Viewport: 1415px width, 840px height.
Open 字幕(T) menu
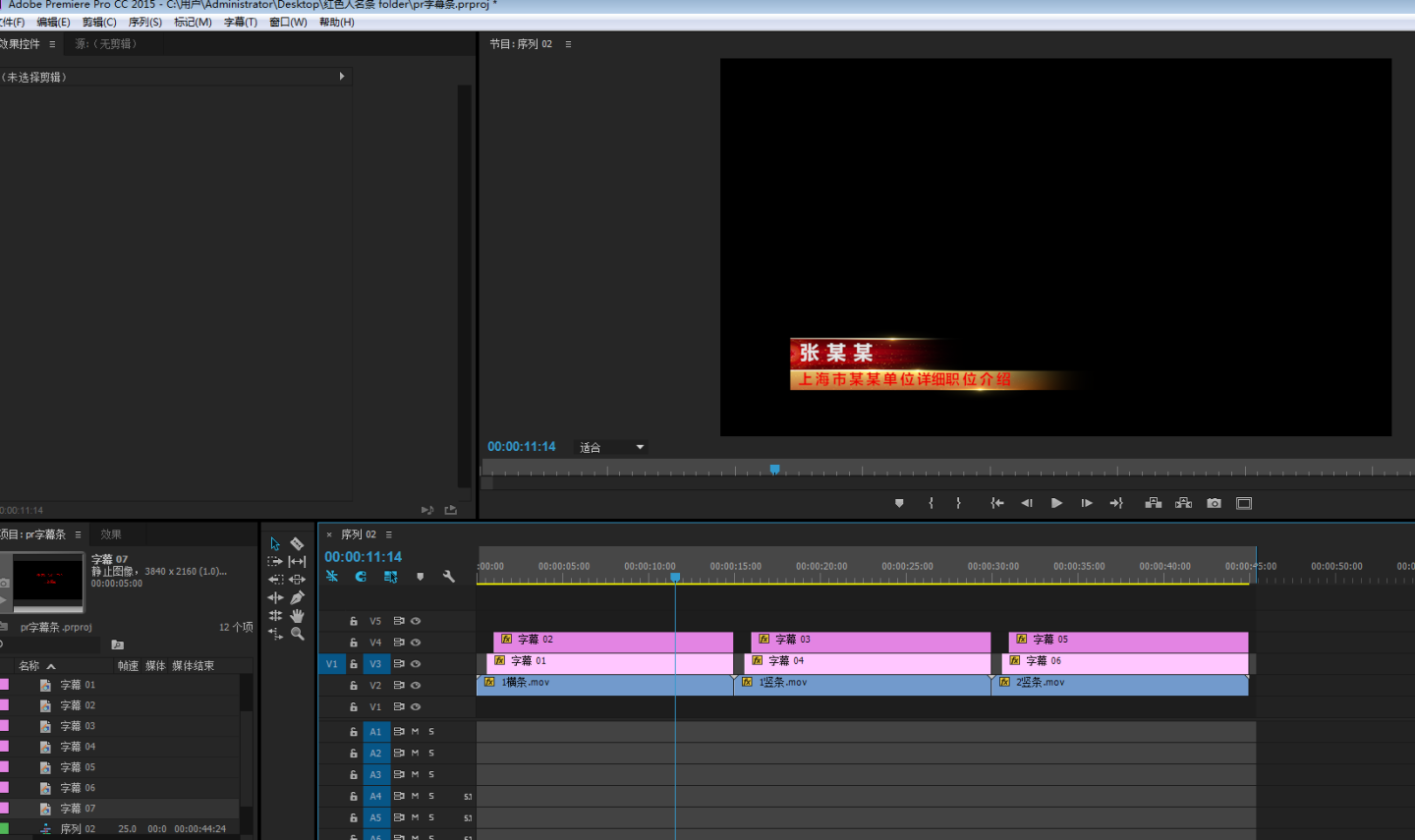click(x=240, y=22)
